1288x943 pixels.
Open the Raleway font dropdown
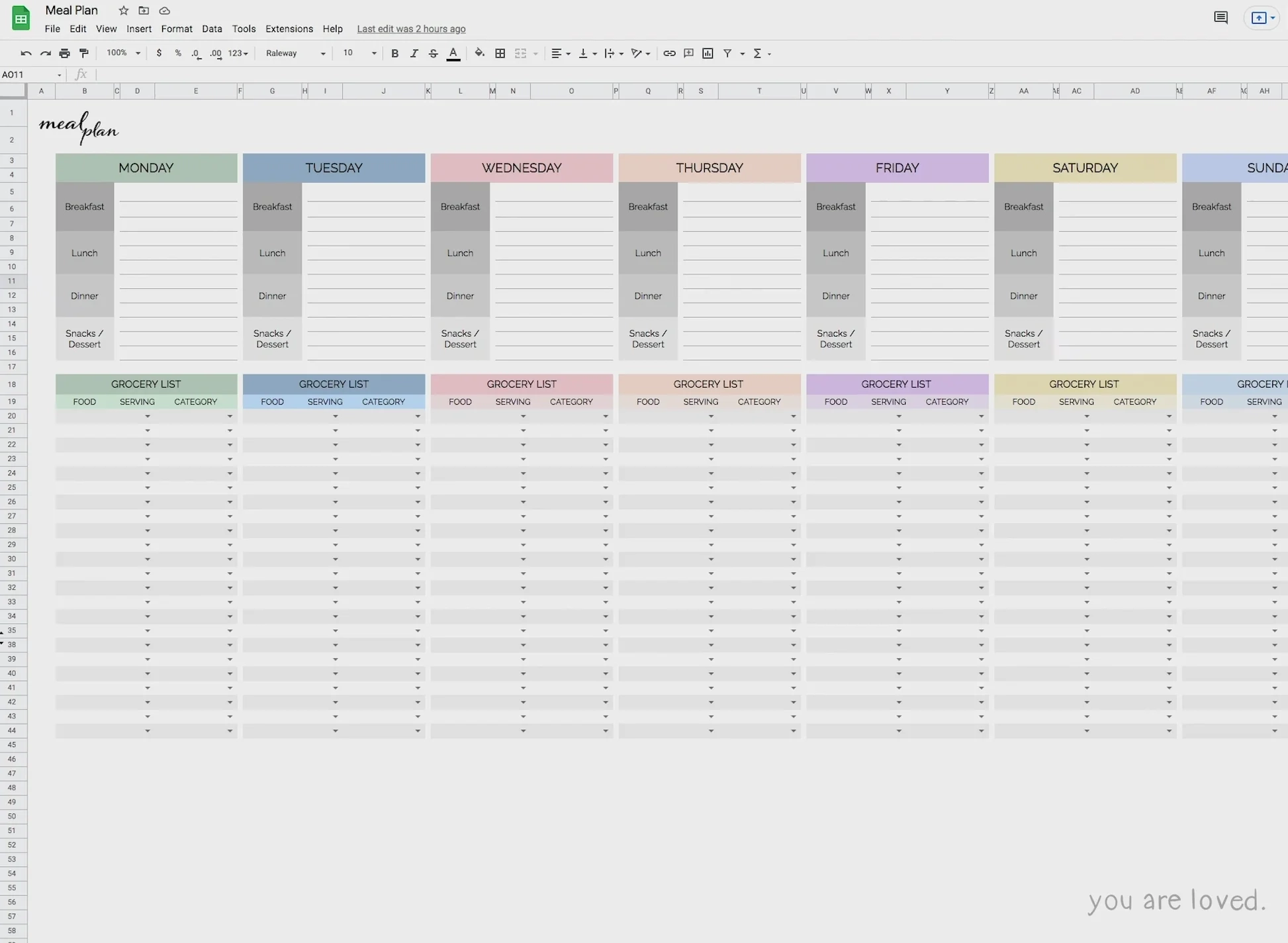295,53
